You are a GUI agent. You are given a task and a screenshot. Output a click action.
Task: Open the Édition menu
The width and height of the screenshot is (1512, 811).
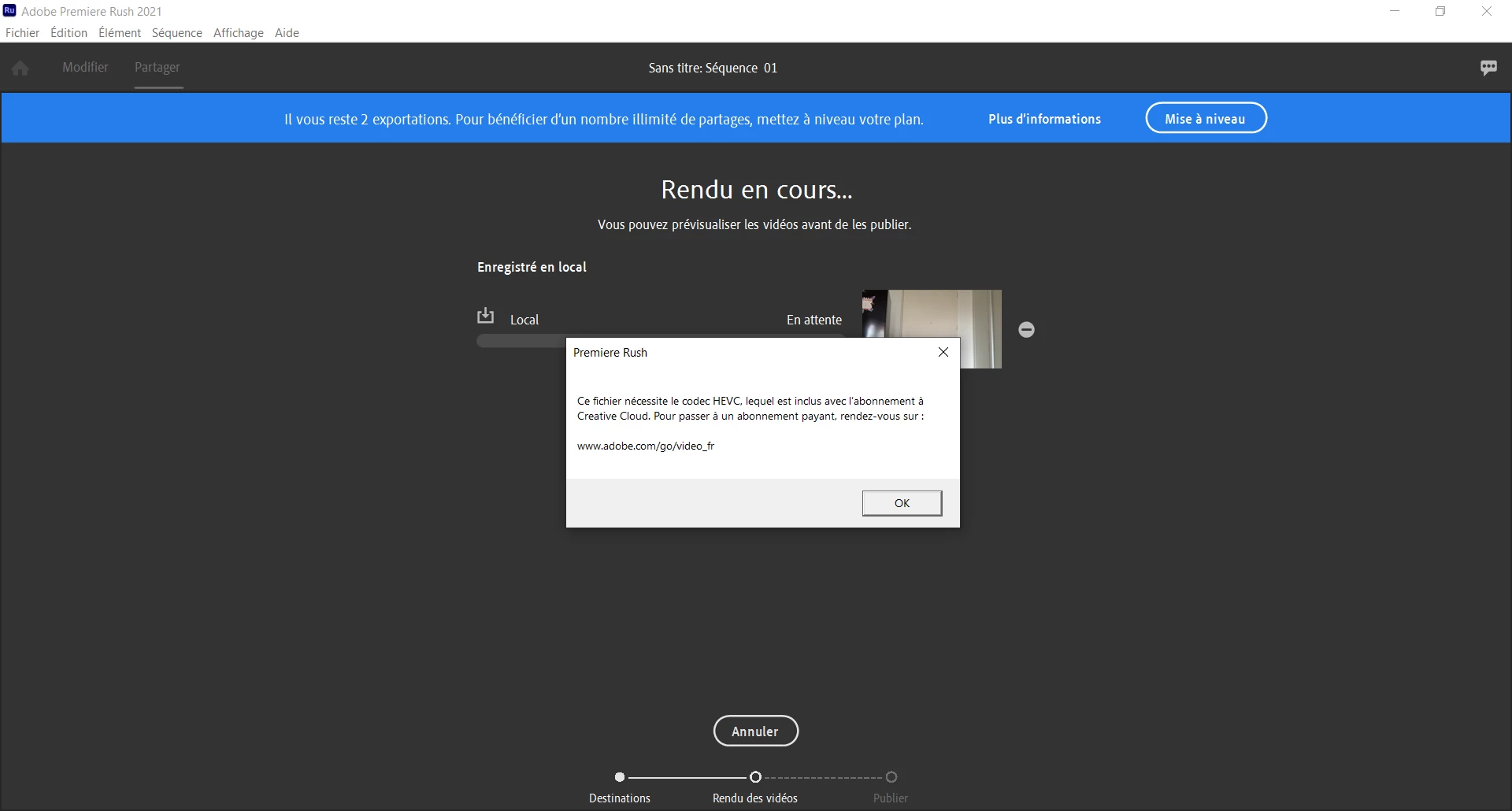(69, 32)
